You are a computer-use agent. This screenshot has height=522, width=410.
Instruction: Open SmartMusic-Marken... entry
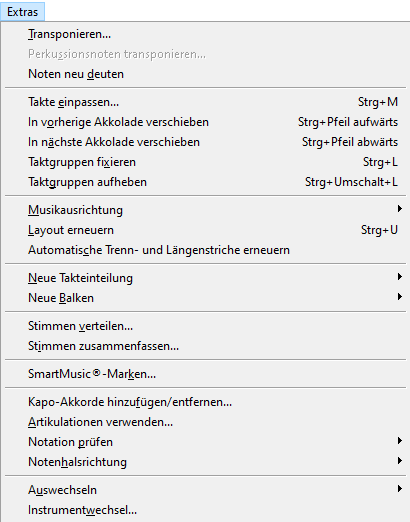pos(205,374)
